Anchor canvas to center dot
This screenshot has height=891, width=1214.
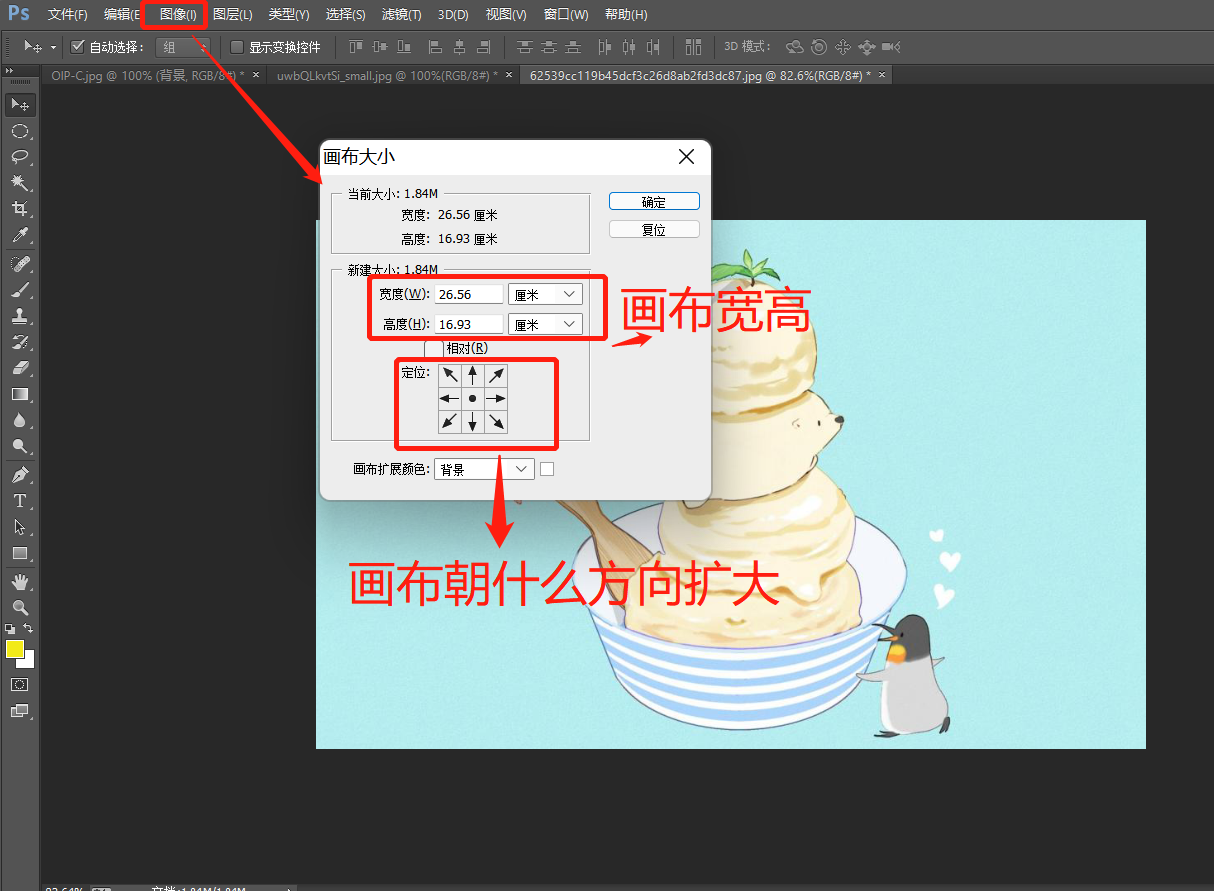(473, 398)
